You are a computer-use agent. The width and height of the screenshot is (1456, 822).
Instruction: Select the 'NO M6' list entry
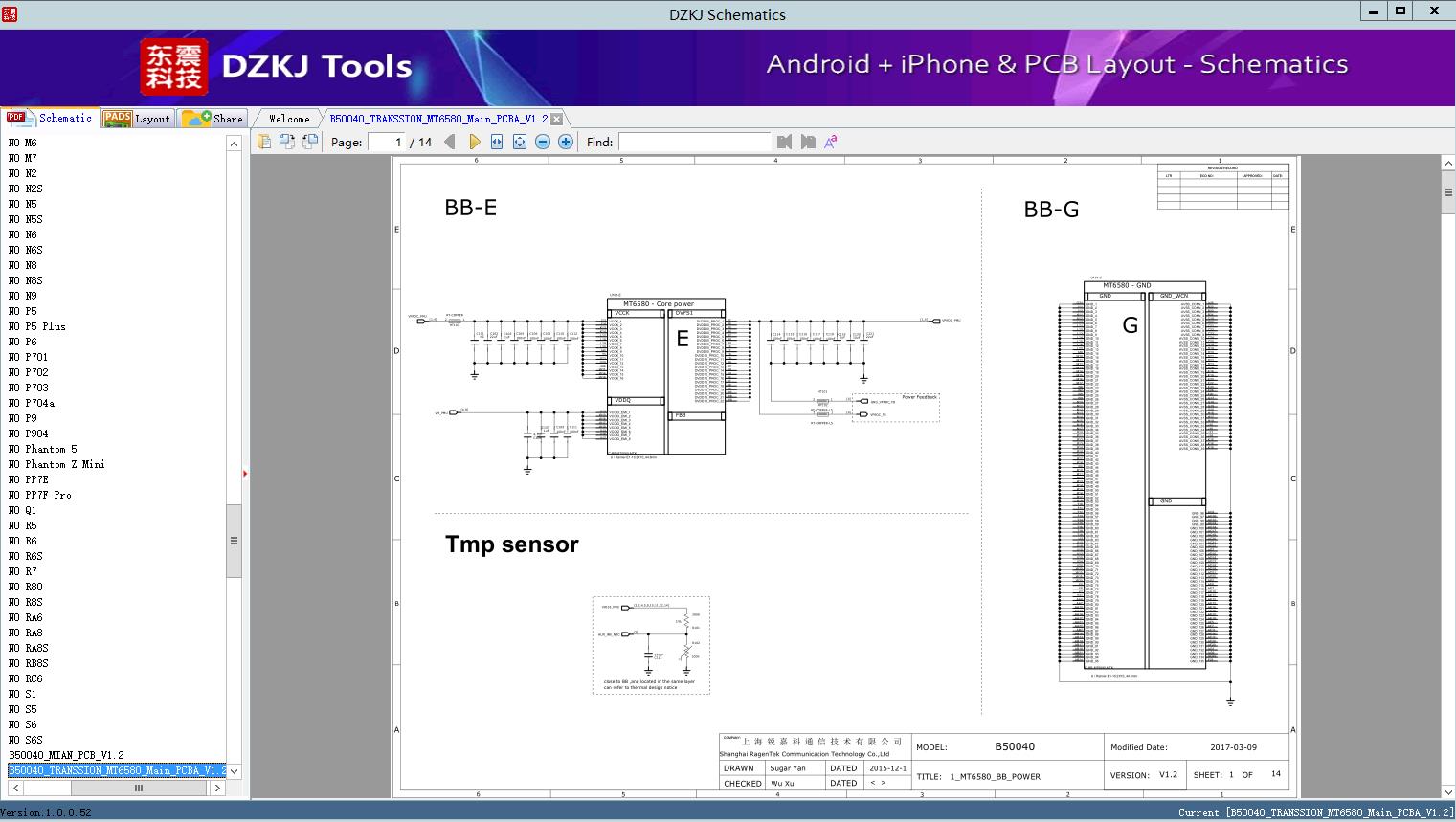[23, 143]
